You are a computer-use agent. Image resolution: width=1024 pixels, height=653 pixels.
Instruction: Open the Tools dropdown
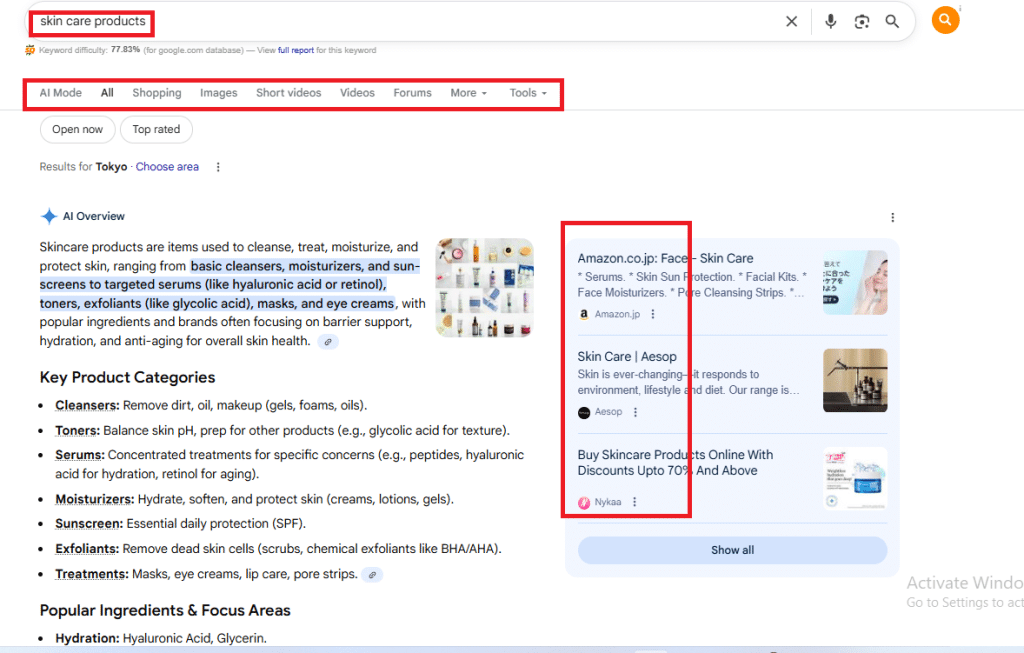[x=528, y=93]
